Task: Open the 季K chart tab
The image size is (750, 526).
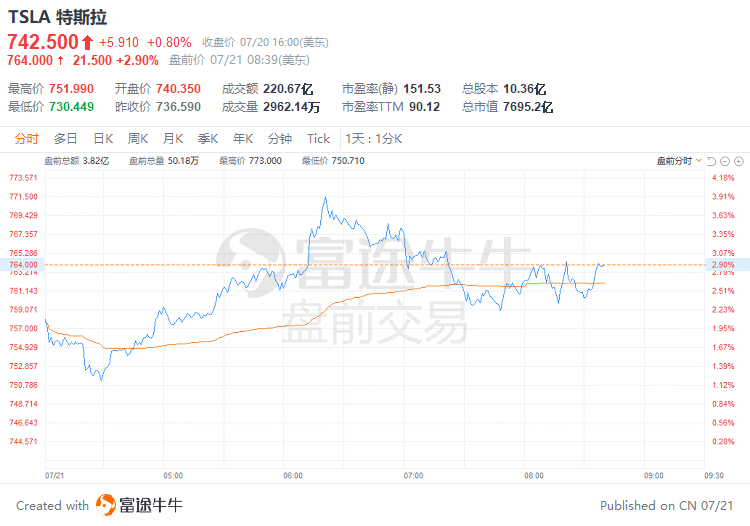Action: 208,139
